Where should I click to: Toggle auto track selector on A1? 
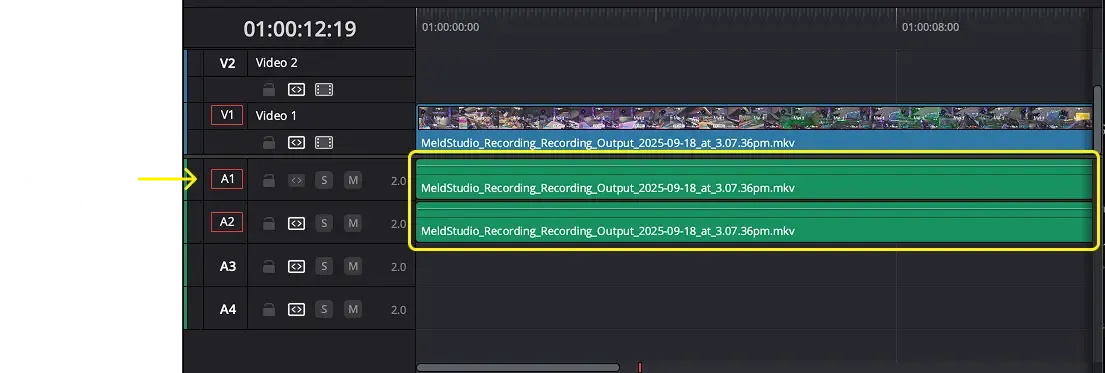297,181
